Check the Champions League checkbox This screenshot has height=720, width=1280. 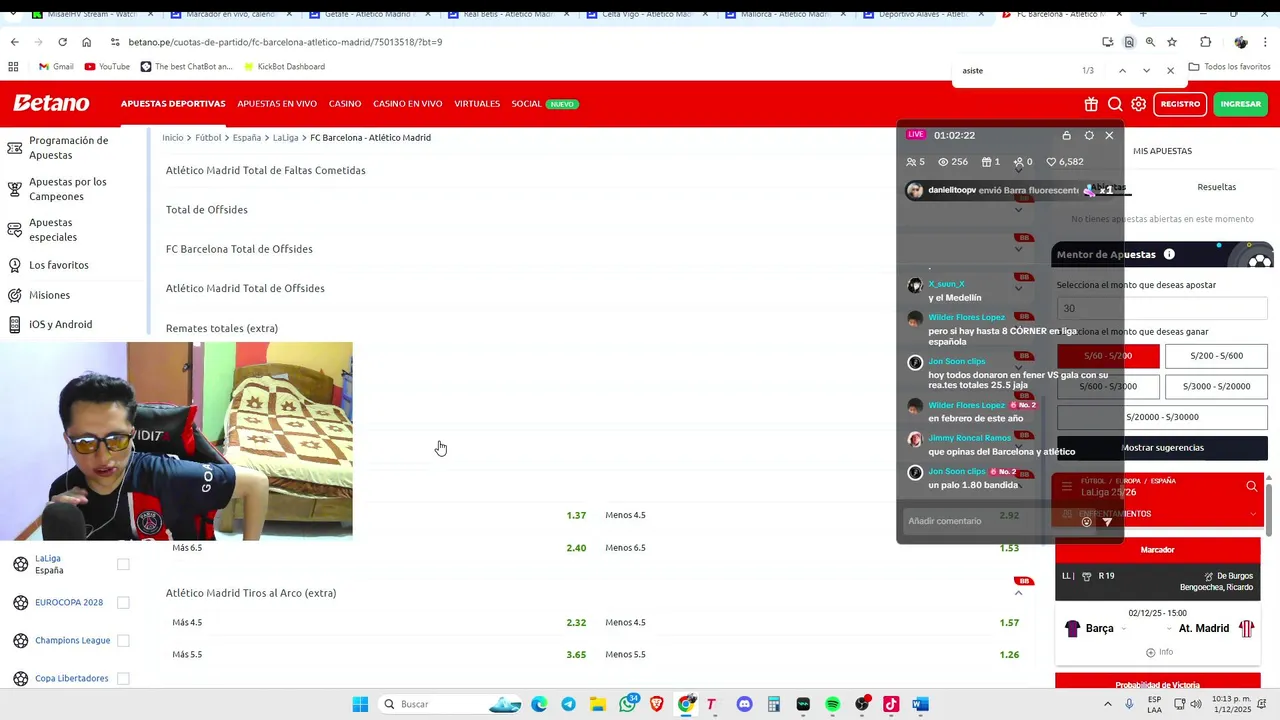[x=123, y=640]
